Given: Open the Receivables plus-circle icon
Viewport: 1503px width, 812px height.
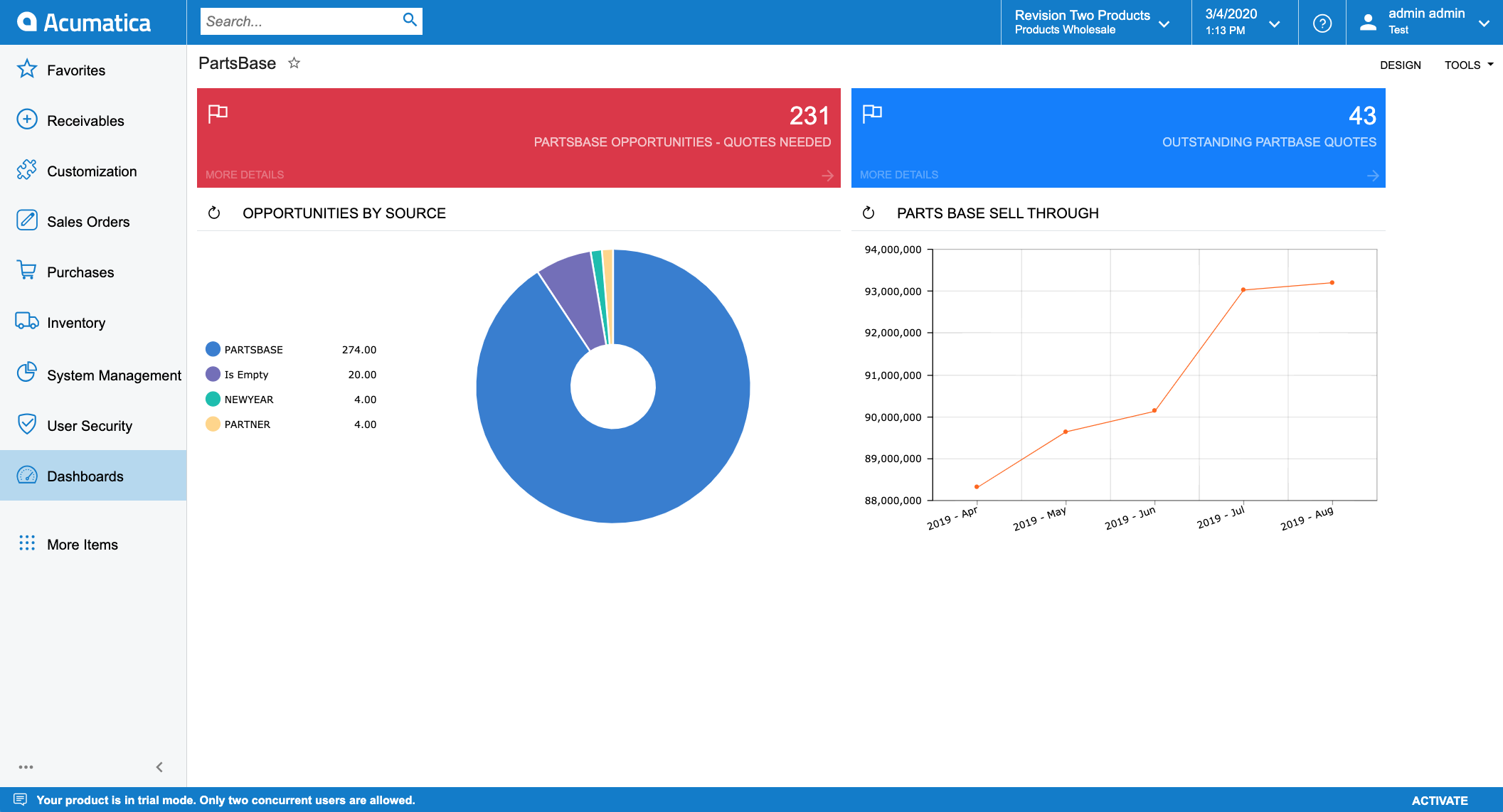Looking at the screenshot, I should point(27,119).
